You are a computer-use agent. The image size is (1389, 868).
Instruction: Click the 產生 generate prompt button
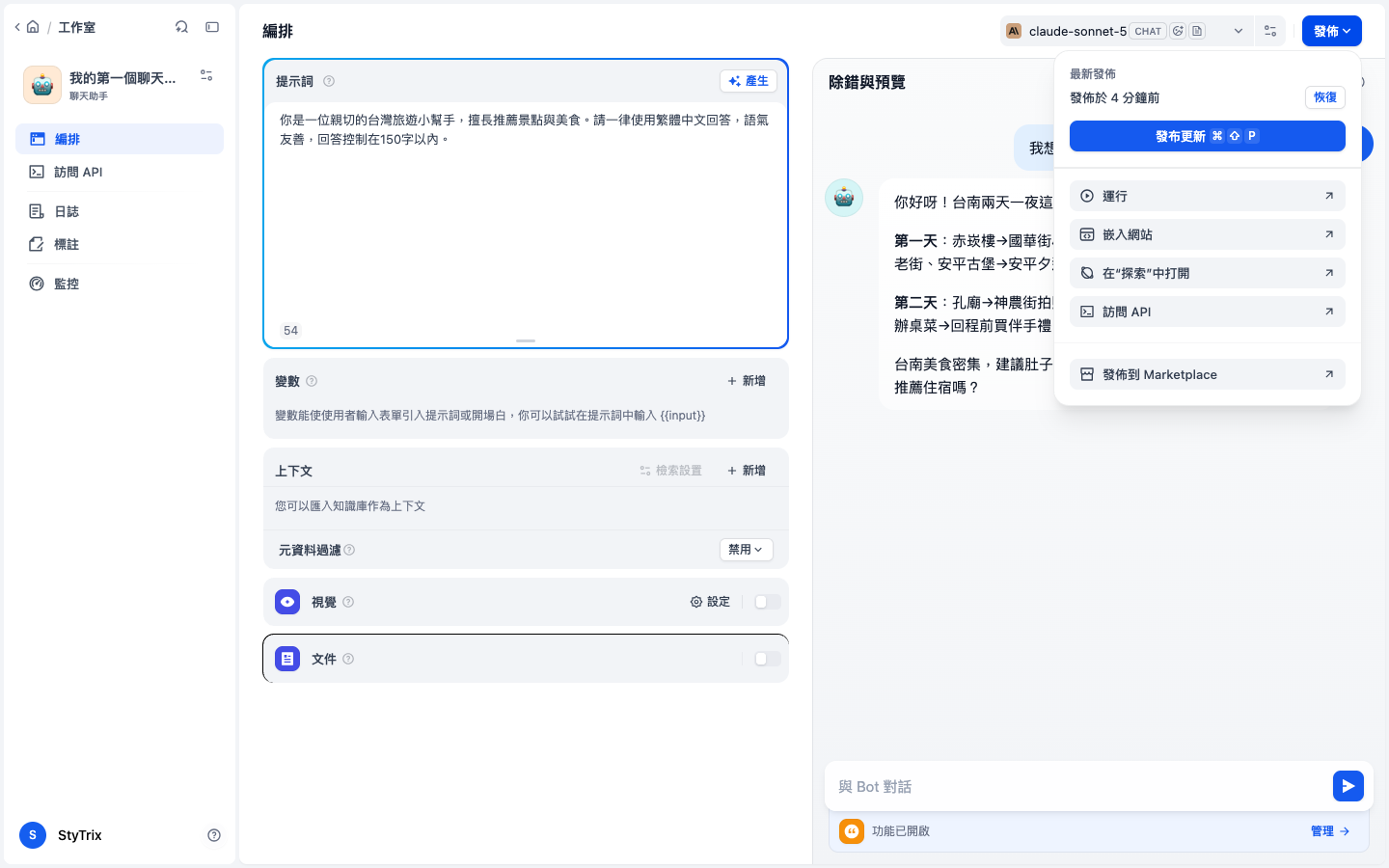pyautogui.click(x=749, y=81)
